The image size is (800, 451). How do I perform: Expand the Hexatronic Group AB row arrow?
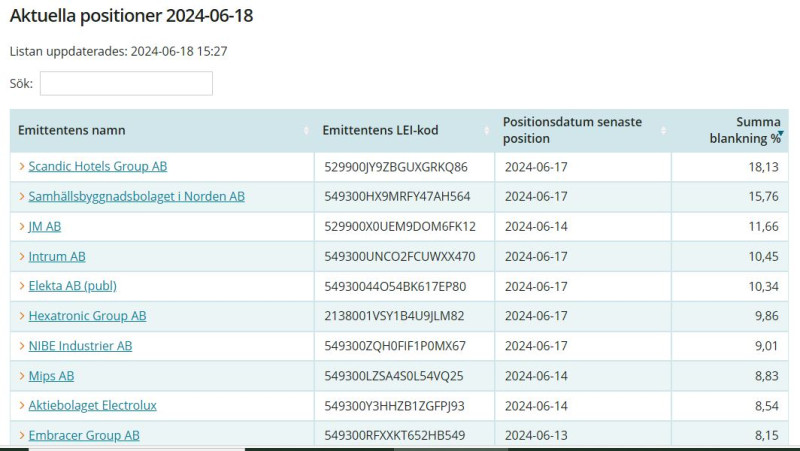pos(21,316)
